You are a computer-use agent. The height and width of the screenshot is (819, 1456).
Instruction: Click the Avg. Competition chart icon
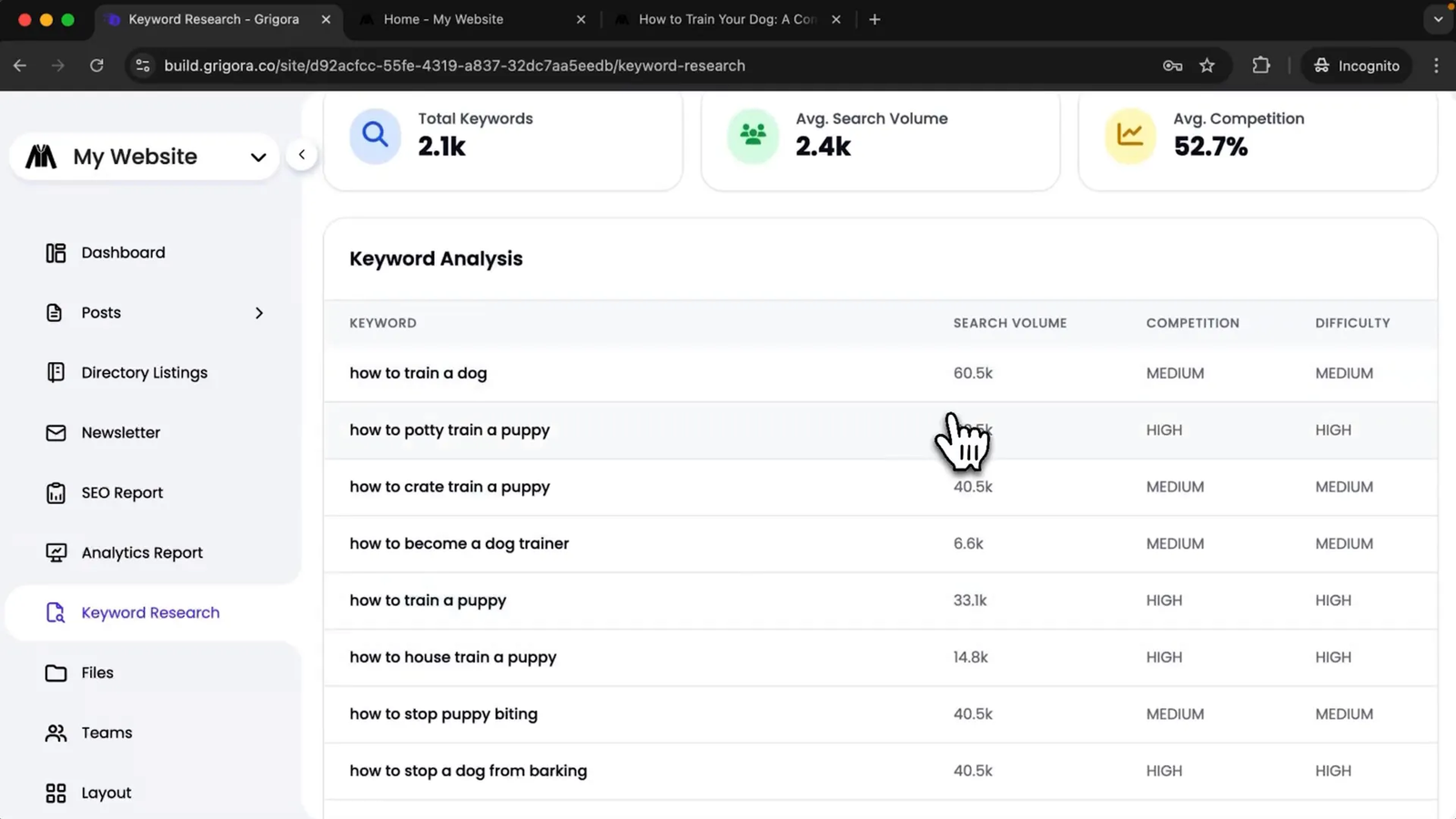click(1129, 136)
